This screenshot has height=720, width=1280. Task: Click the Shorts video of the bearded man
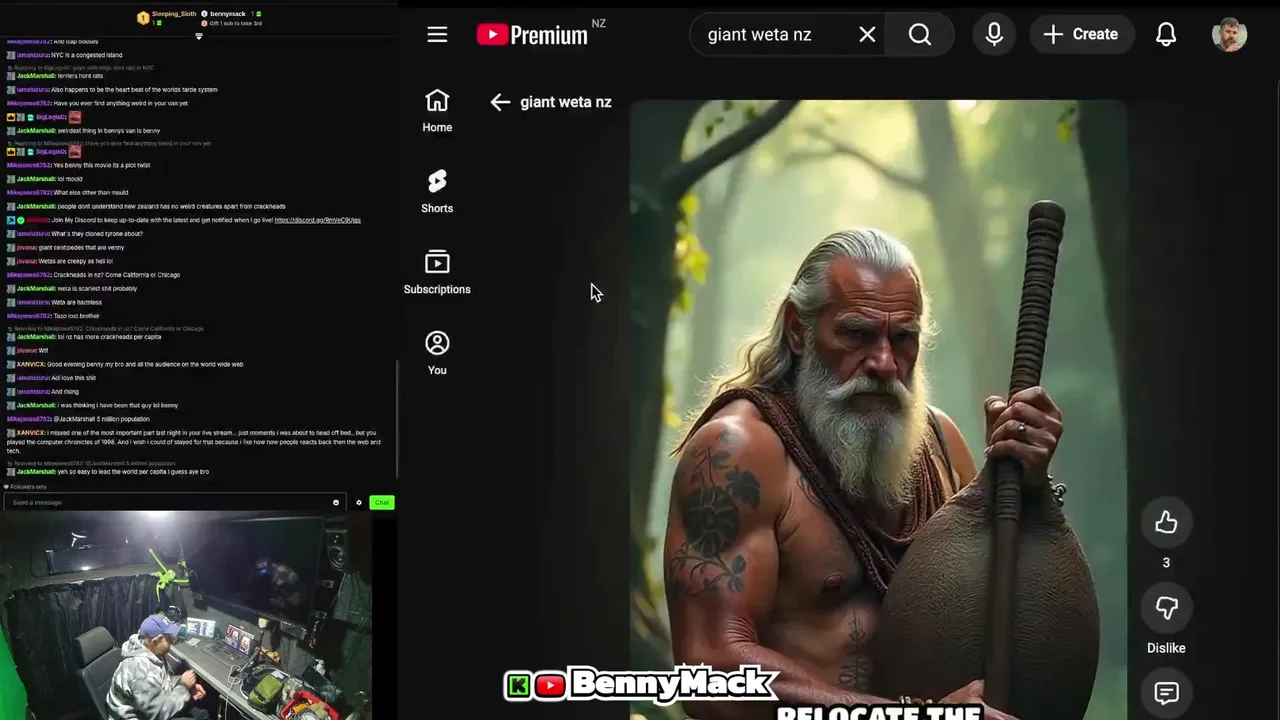point(878,410)
